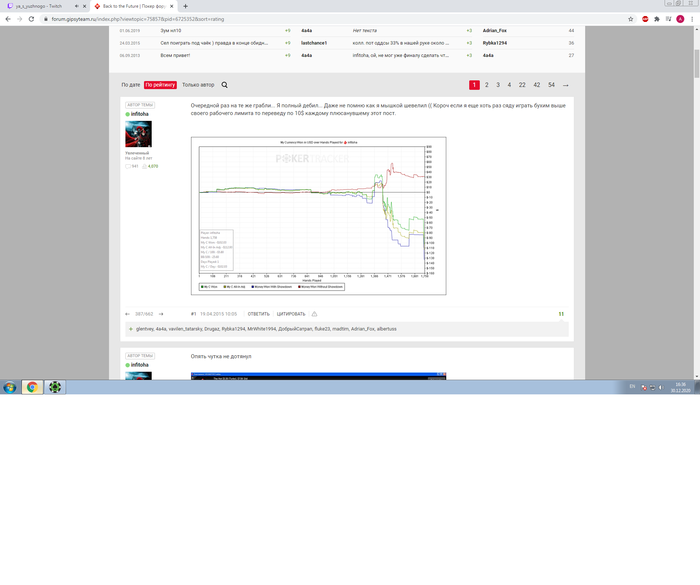This screenshot has width=700, height=585.
Task: Click the browser forward arrow
Action: click(20, 19)
